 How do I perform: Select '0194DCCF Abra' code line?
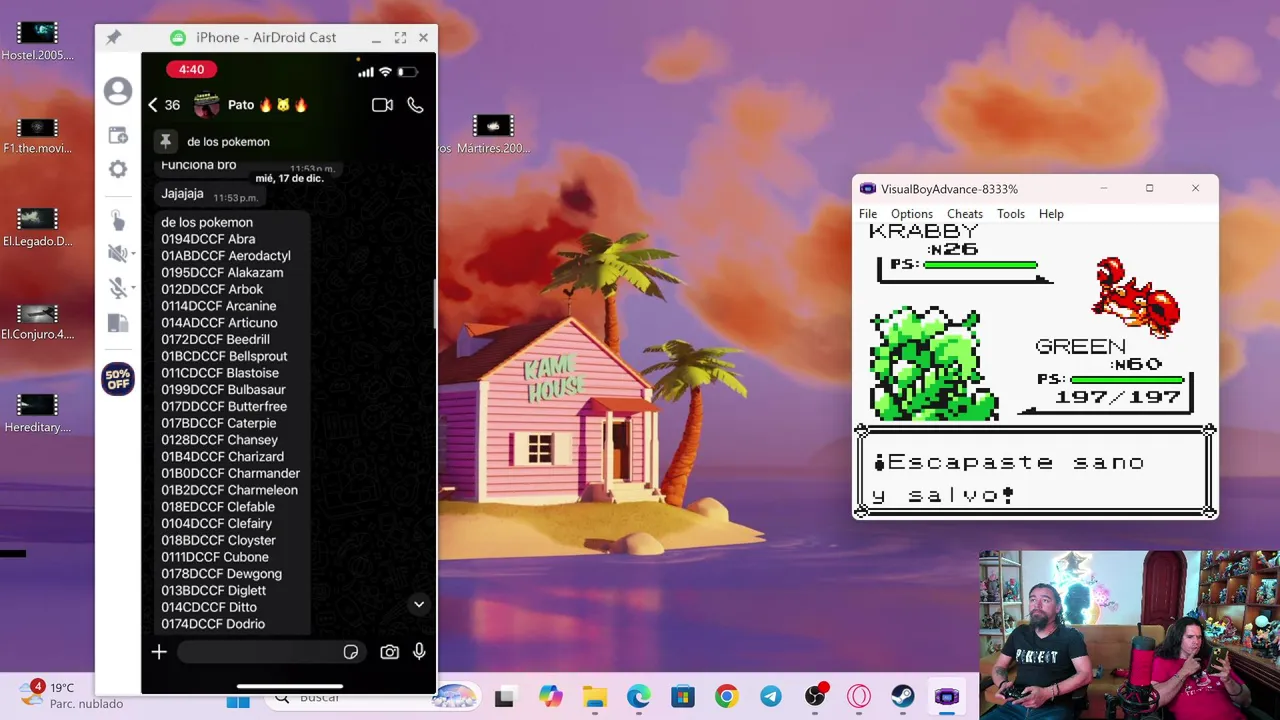[x=208, y=239]
